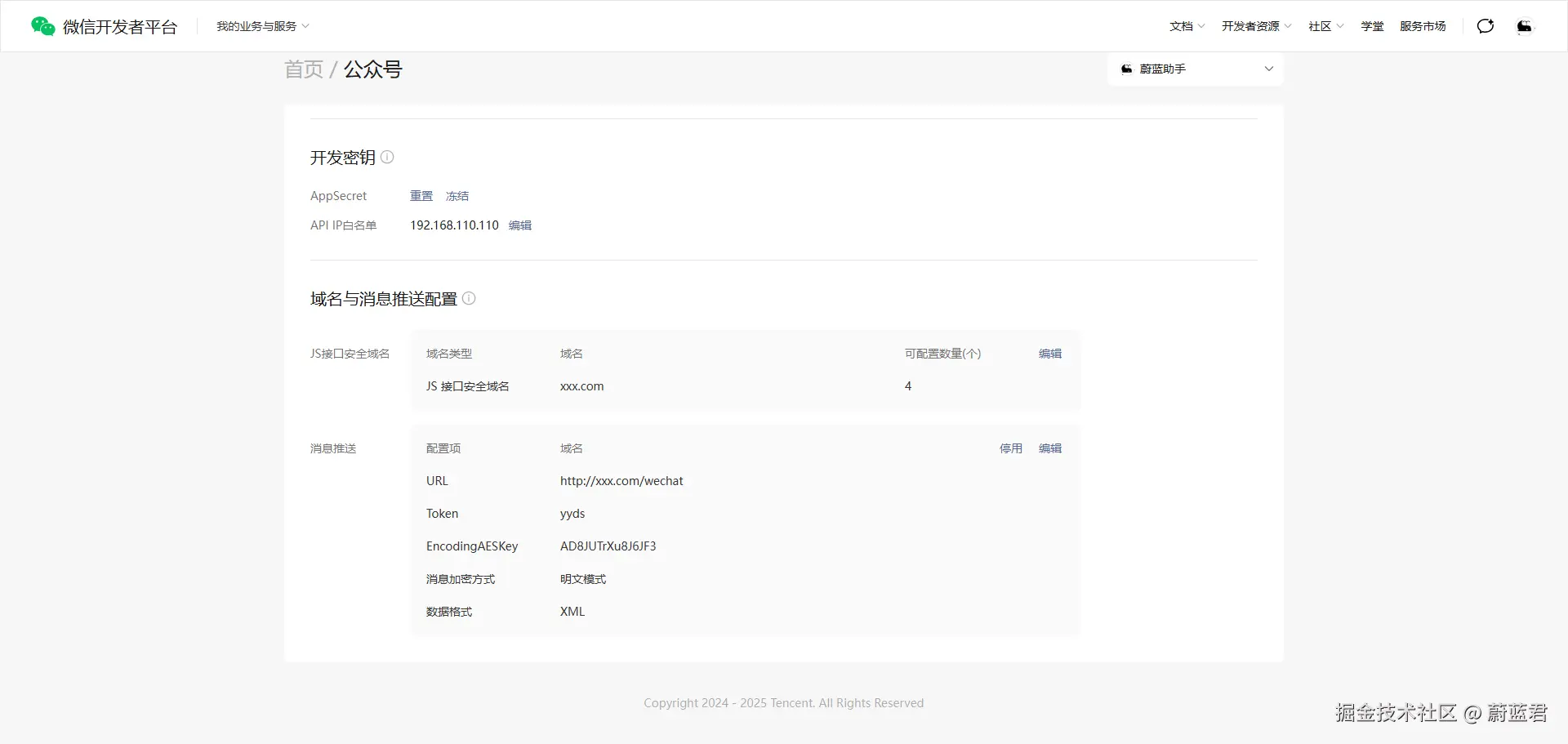Click the 数据格式 label
Image resolution: width=1568 pixels, height=744 pixels.
coord(449,612)
